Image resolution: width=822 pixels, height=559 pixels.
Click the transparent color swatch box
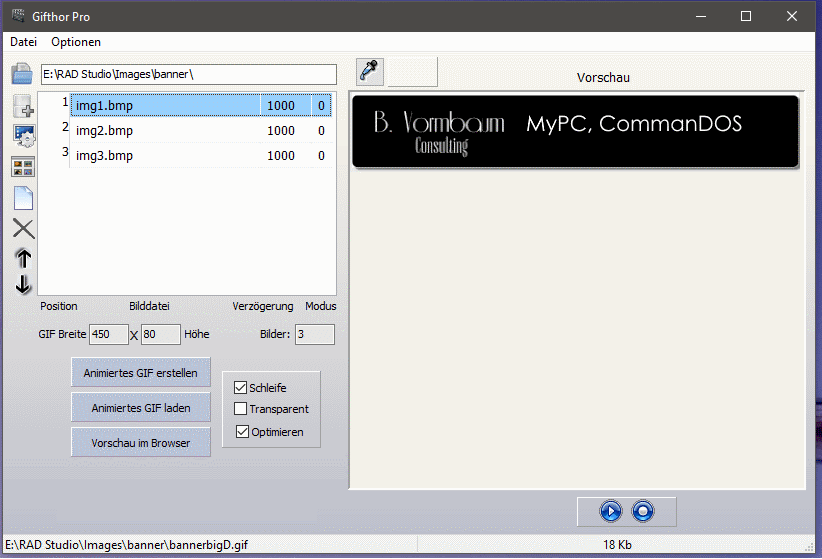[412, 71]
